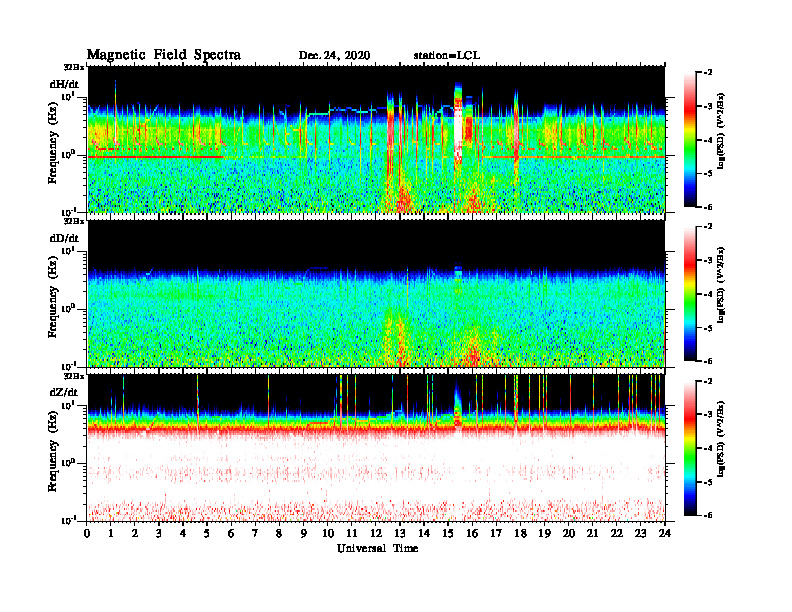Open the dH/dt spectrogram plot
The height and width of the screenshot is (612, 792).
pyautogui.click(x=376, y=139)
